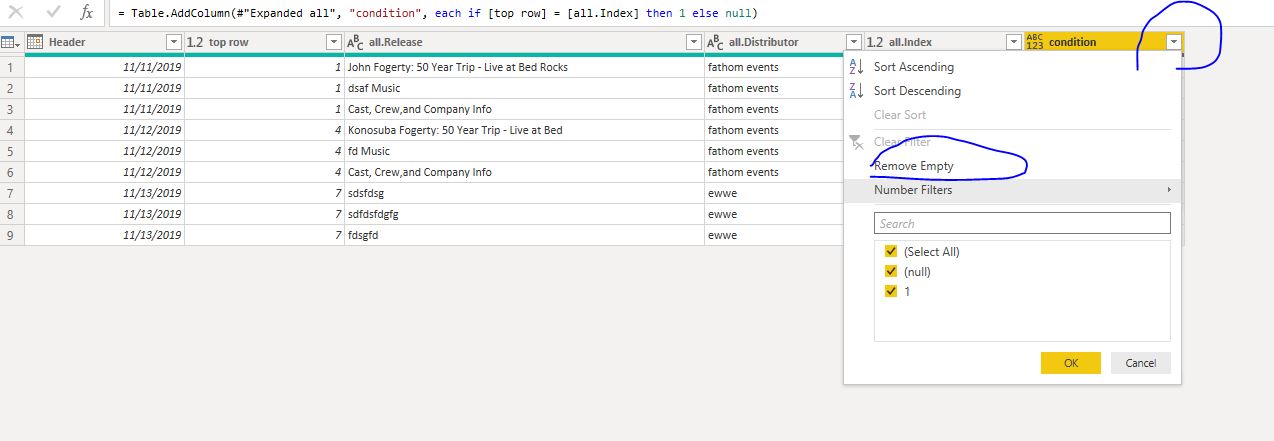Click the 11/13/2019 date in row 9
Viewport: 1274px width, 441px height.
(104, 235)
